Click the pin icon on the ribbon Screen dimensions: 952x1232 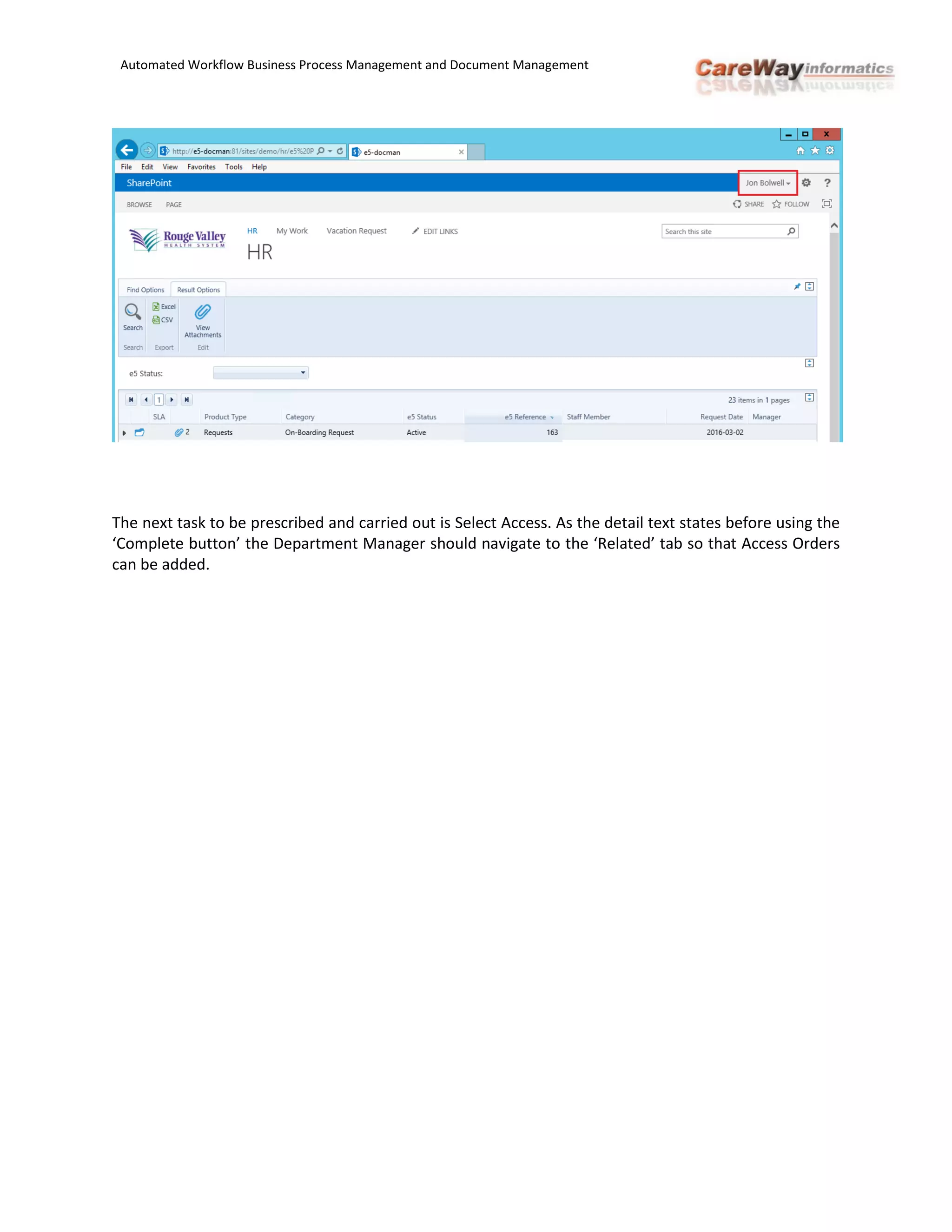[x=797, y=286]
